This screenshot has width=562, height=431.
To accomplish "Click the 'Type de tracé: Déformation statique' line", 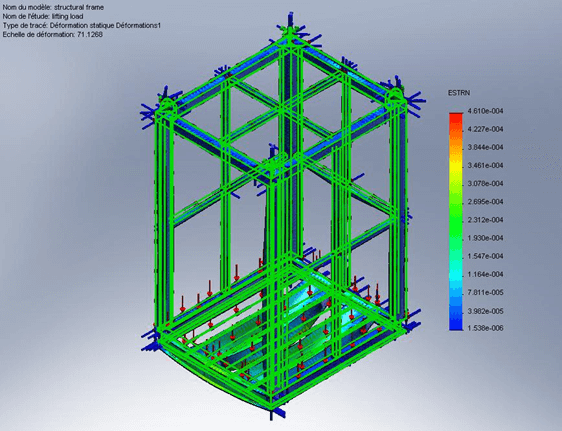I will point(82,25).
